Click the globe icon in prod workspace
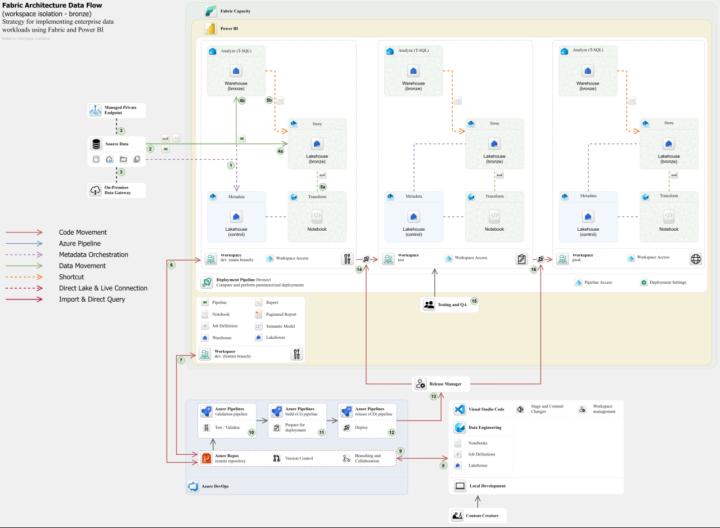This screenshot has width=720, height=528. point(695,259)
